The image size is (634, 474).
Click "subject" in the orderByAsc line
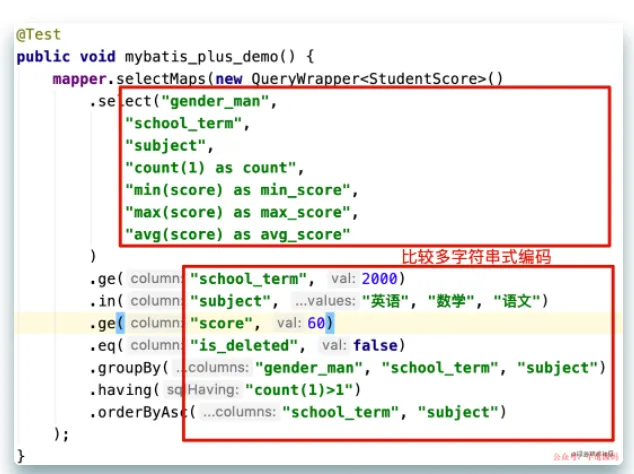(458, 413)
